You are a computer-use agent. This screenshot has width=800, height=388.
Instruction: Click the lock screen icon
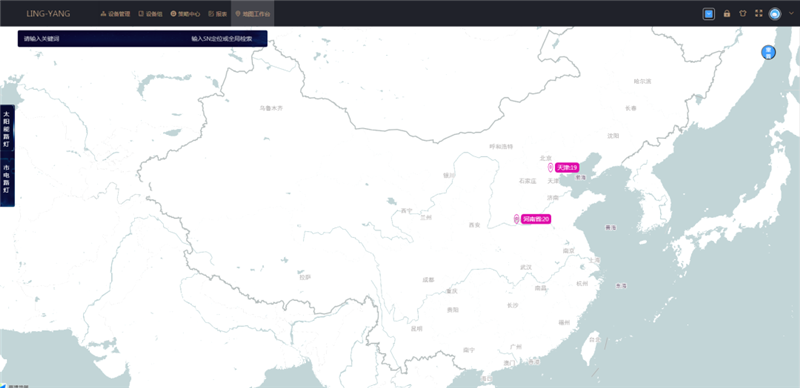coord(727,14)
